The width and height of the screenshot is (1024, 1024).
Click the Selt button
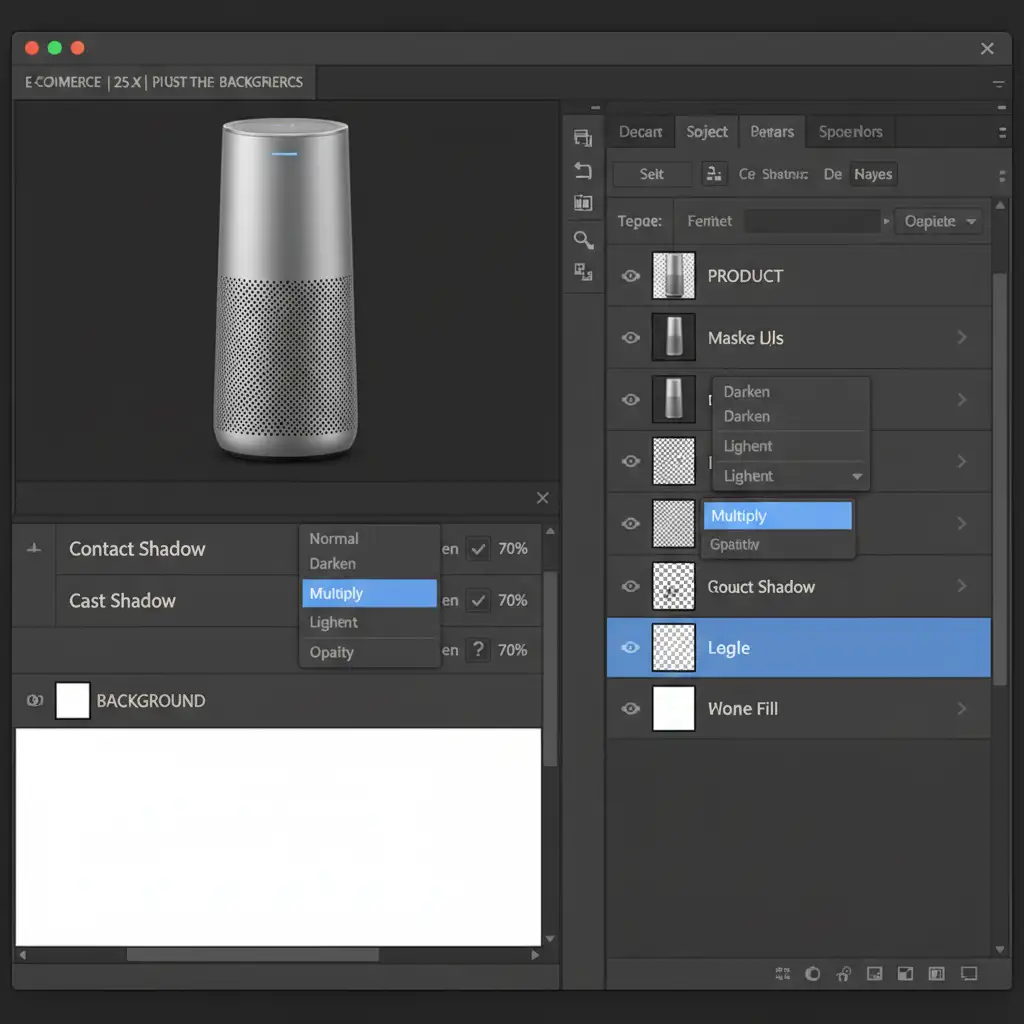pyautogui.click(x=652, y=174)
